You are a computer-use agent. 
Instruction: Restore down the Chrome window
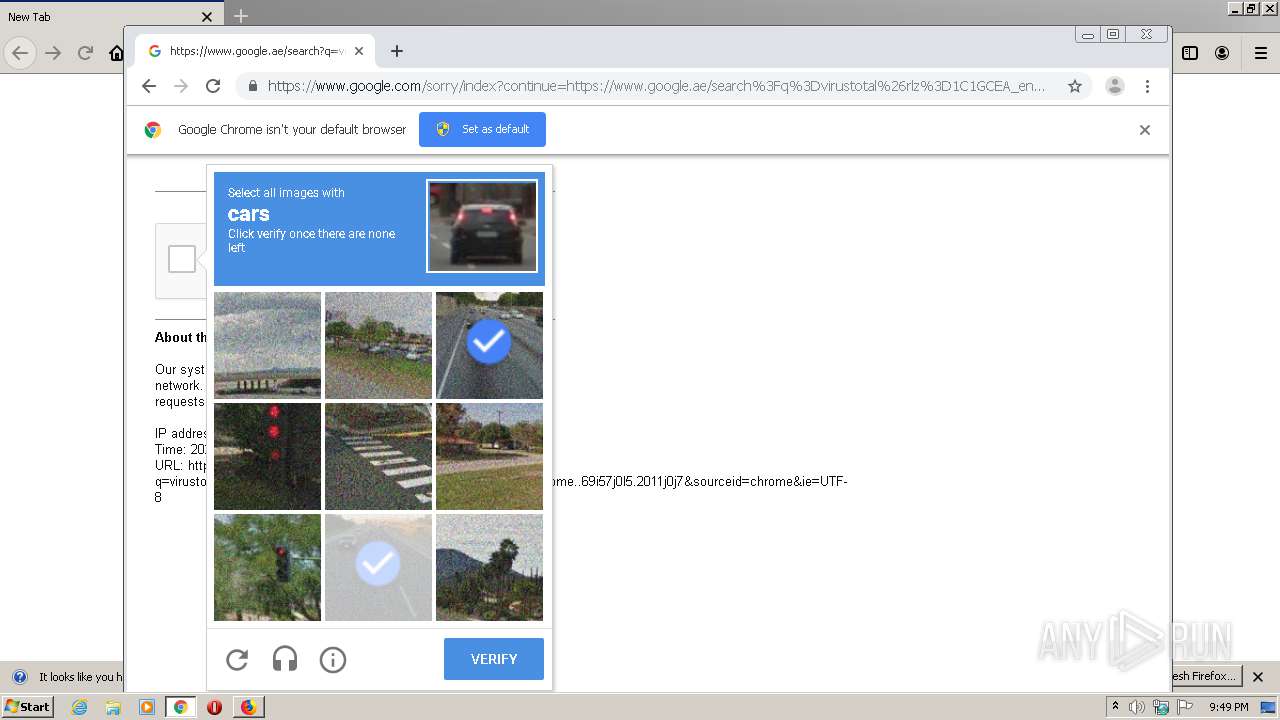[x=1113, y=34]
